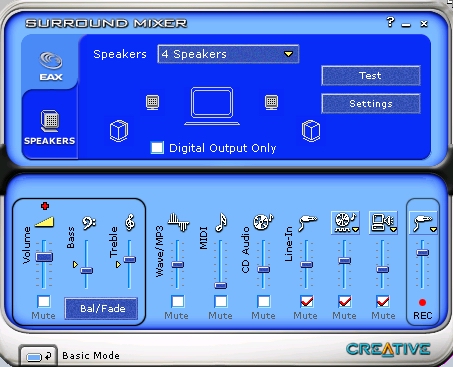
Task: Click the Wave/MP3 waveform icon
Action: click(178, 222)
